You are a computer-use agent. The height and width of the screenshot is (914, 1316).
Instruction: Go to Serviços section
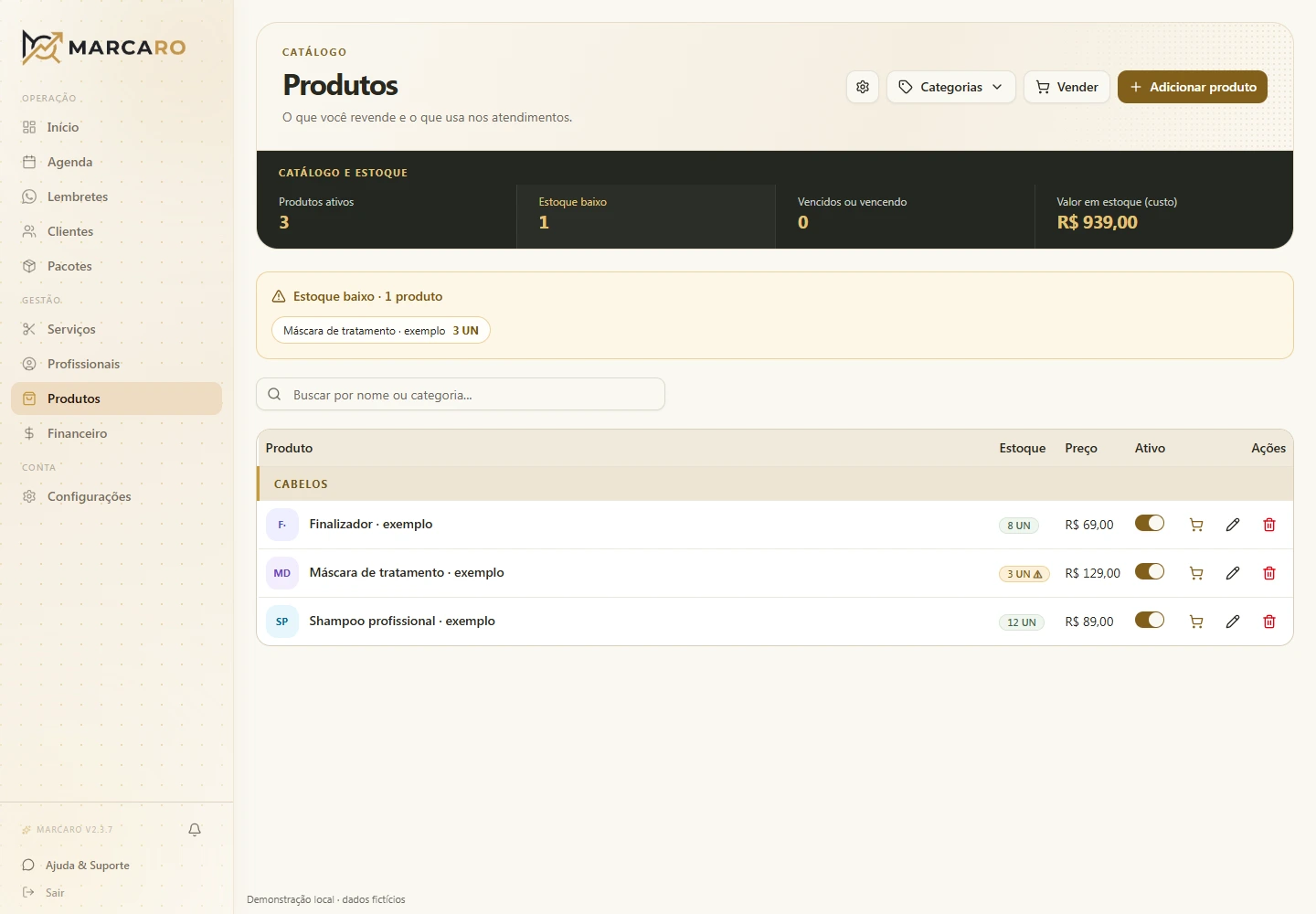[116, 329]
